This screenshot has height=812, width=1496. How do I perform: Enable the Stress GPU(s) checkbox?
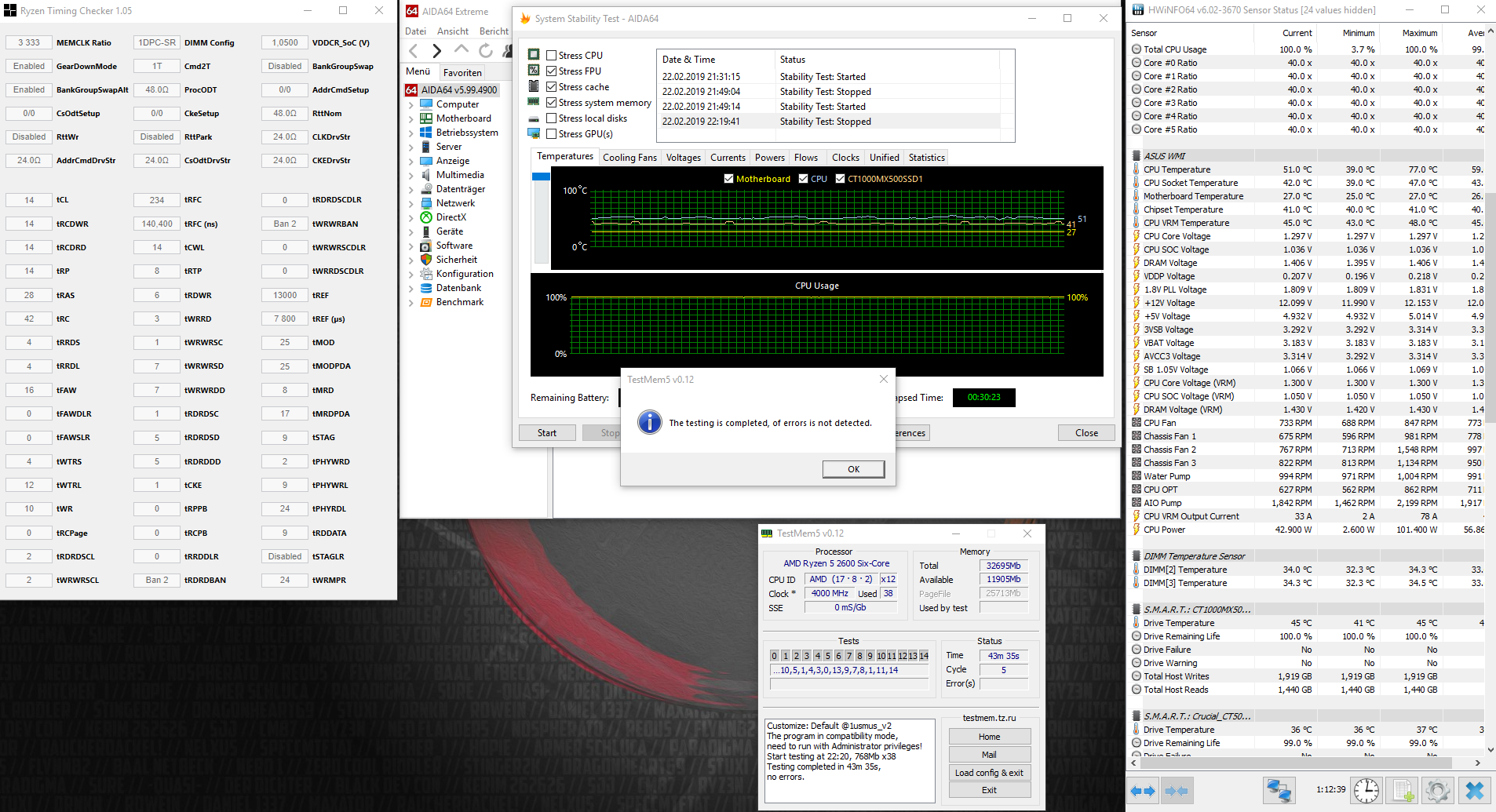point(552,134)
